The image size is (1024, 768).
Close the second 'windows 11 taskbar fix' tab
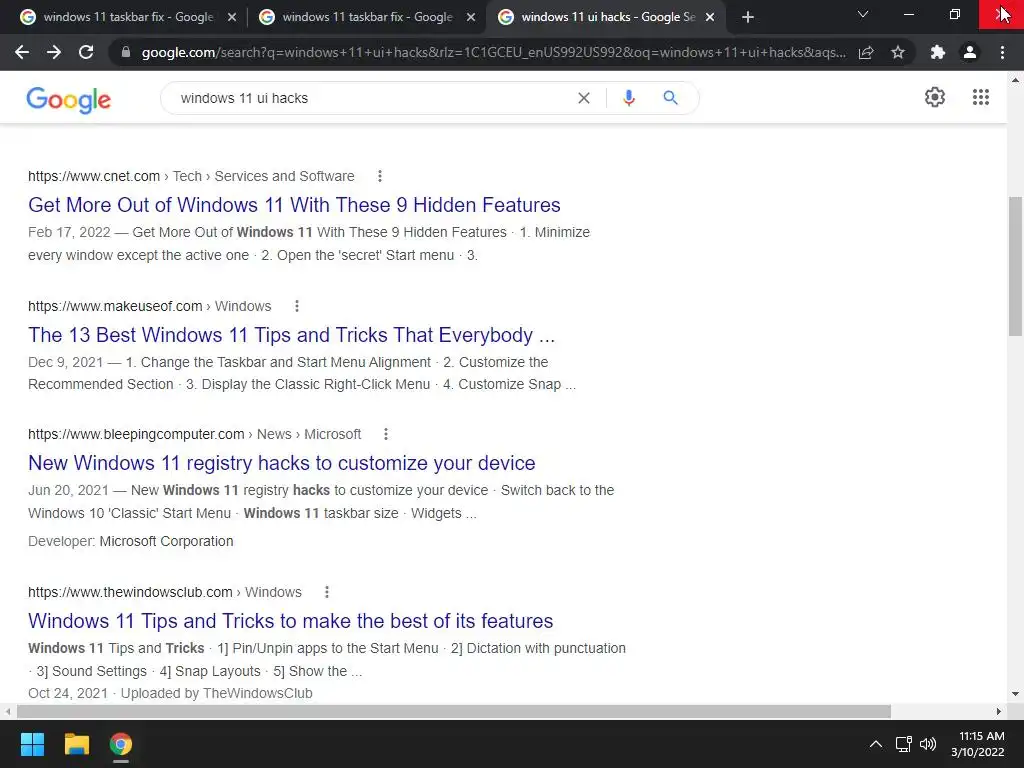(471, 18)
